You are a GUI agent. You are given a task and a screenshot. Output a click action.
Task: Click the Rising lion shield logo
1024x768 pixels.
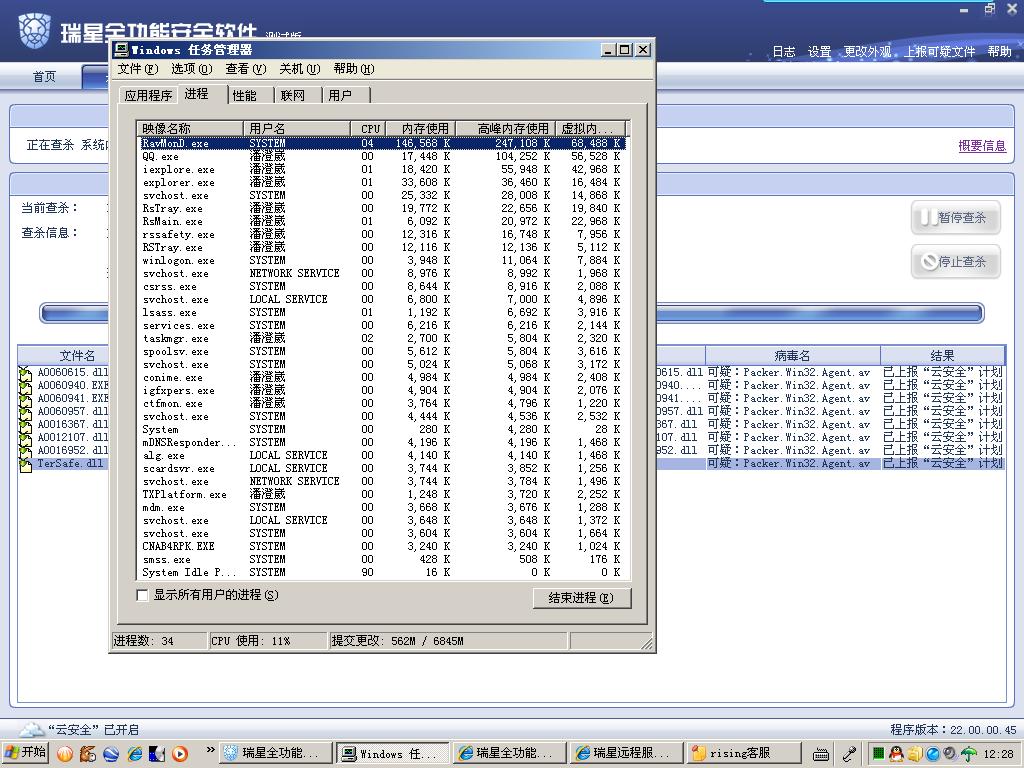point(33,31)
